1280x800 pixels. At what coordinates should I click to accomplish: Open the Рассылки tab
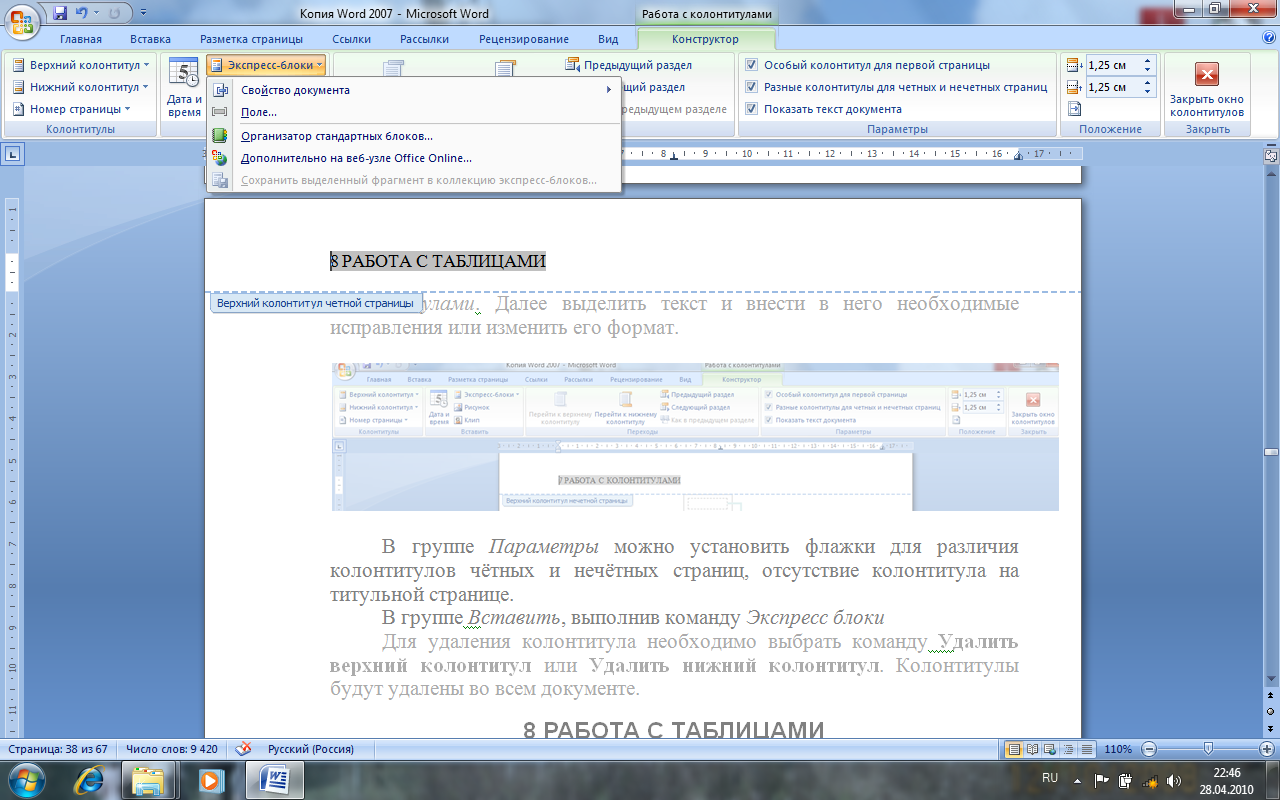pyautogui.click(x=425, y=39)
